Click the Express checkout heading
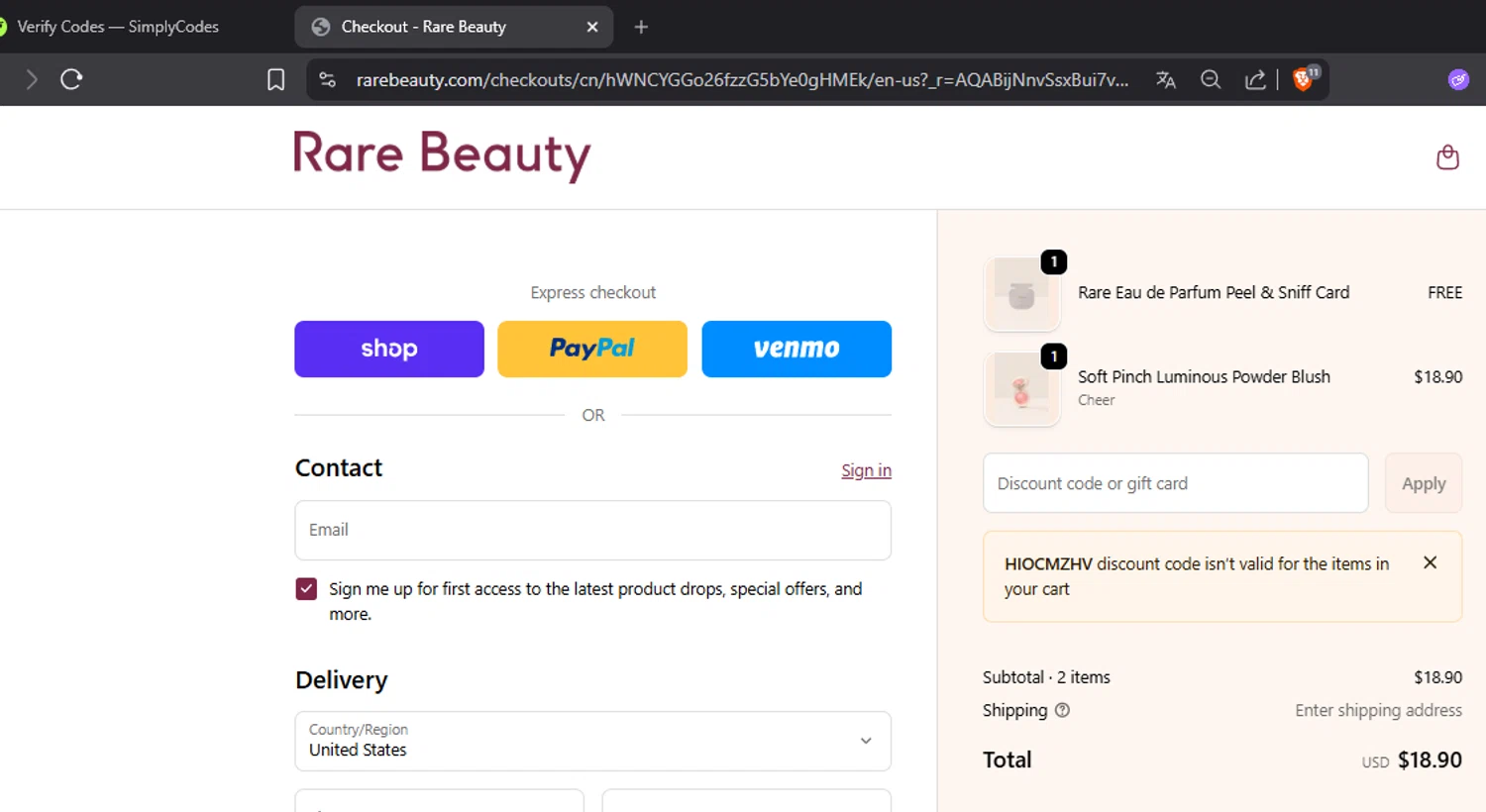Viewport: 1486px width, 812px height. 592,293
